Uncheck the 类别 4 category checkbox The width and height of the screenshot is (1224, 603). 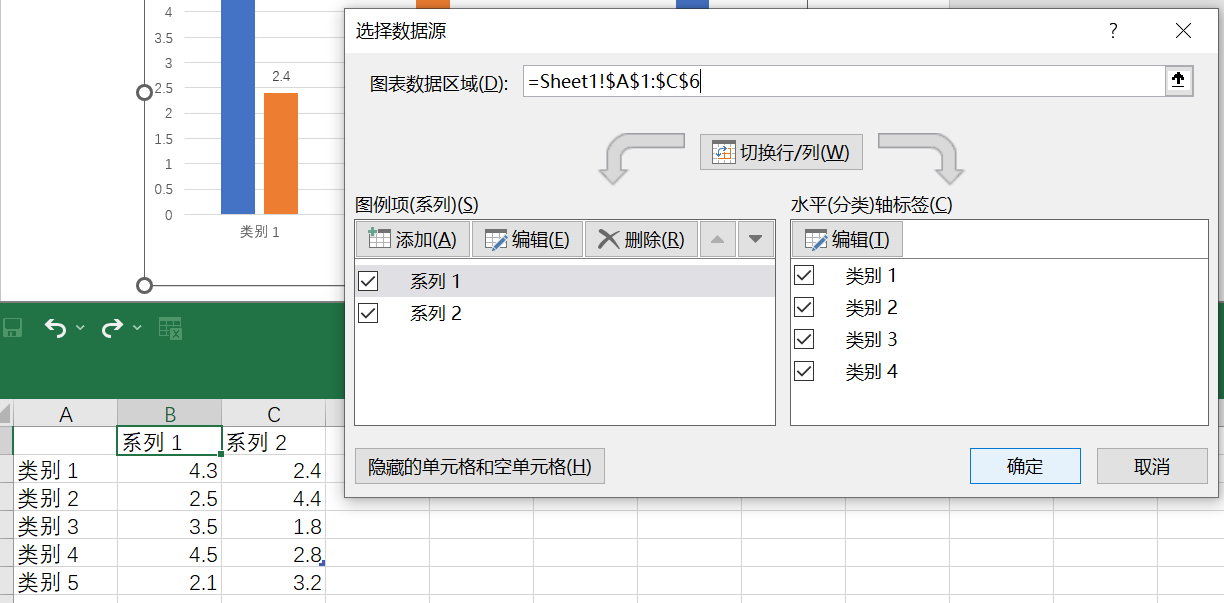pos(804,370)
